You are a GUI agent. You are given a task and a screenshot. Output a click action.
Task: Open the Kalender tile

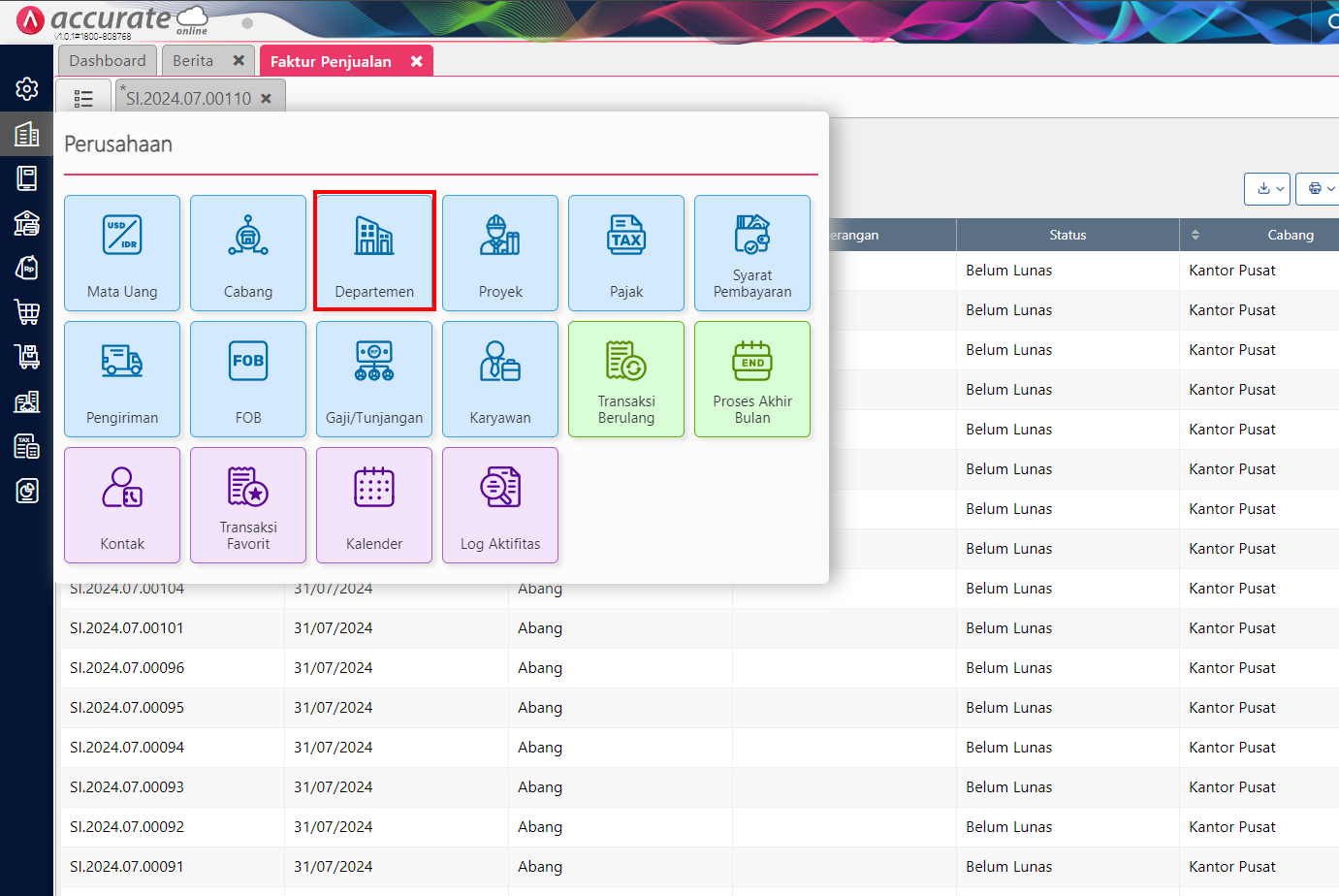[374, 504]
